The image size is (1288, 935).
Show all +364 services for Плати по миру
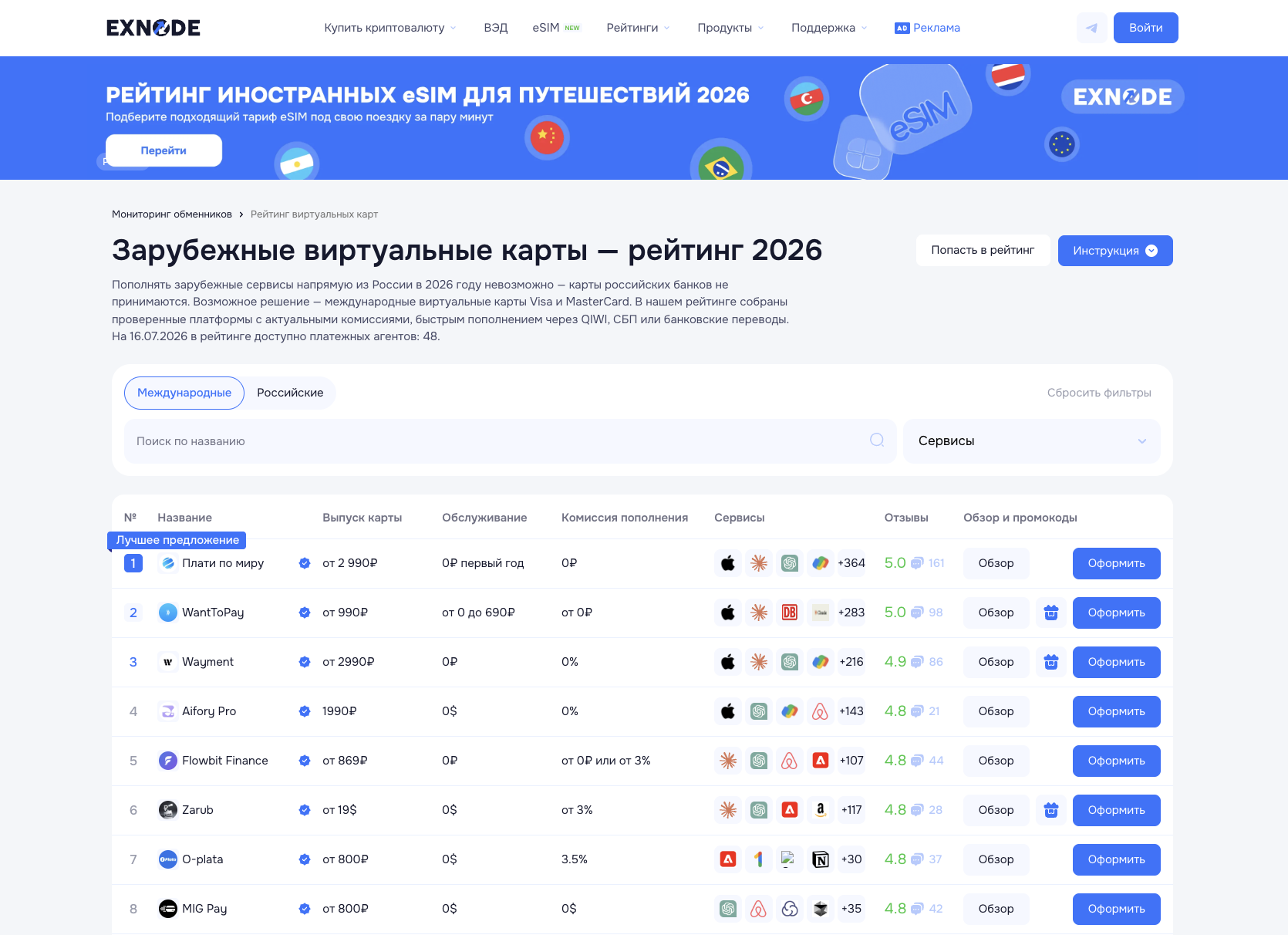tap(851, 563)
